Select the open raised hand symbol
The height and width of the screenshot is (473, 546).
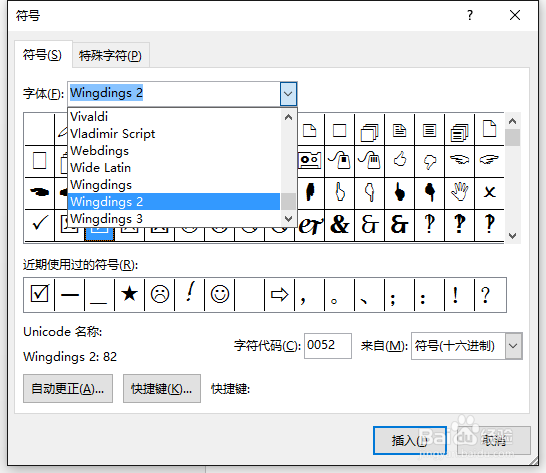click(459, 193)
